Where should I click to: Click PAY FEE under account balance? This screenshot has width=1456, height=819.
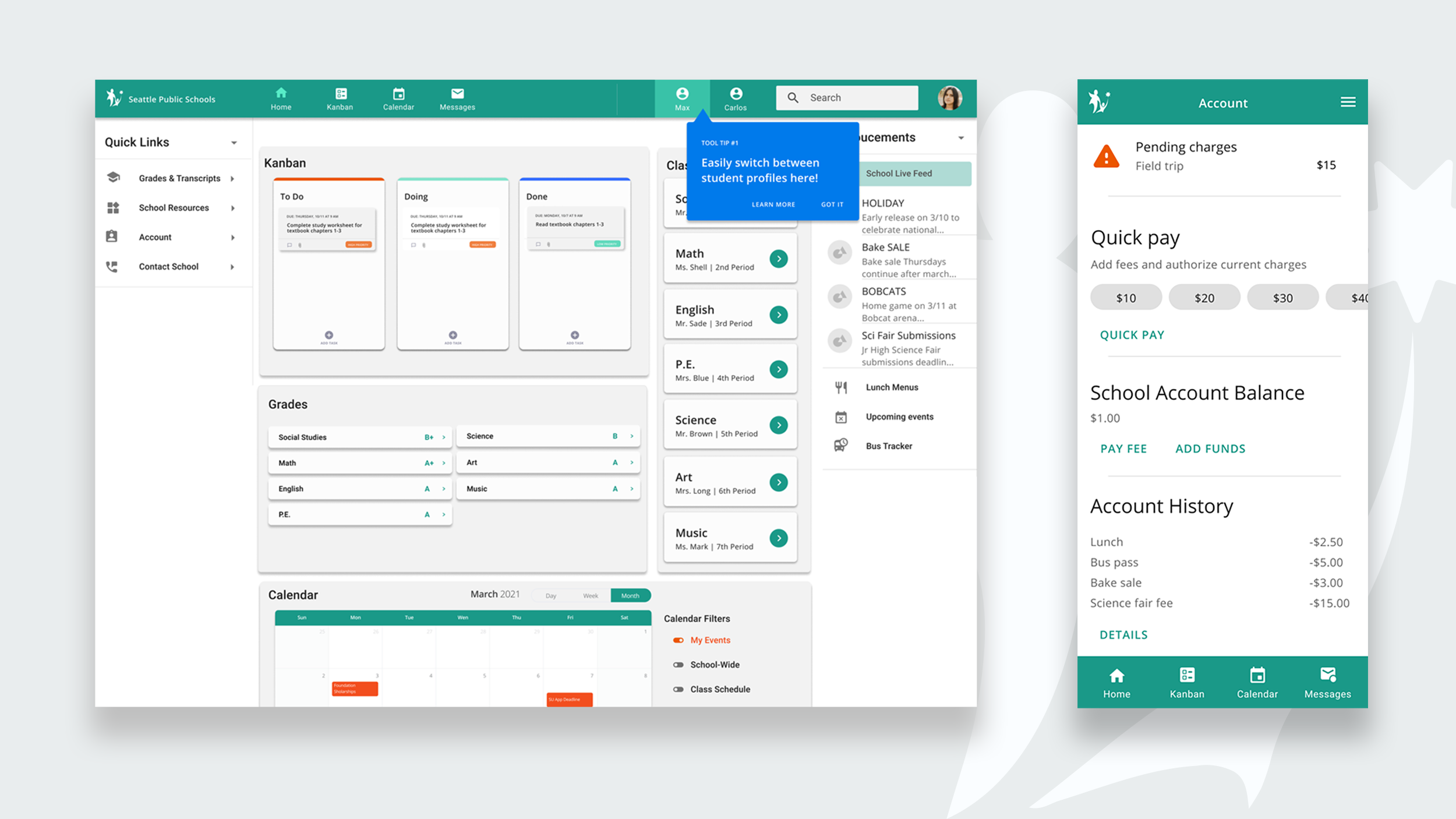1123,449
